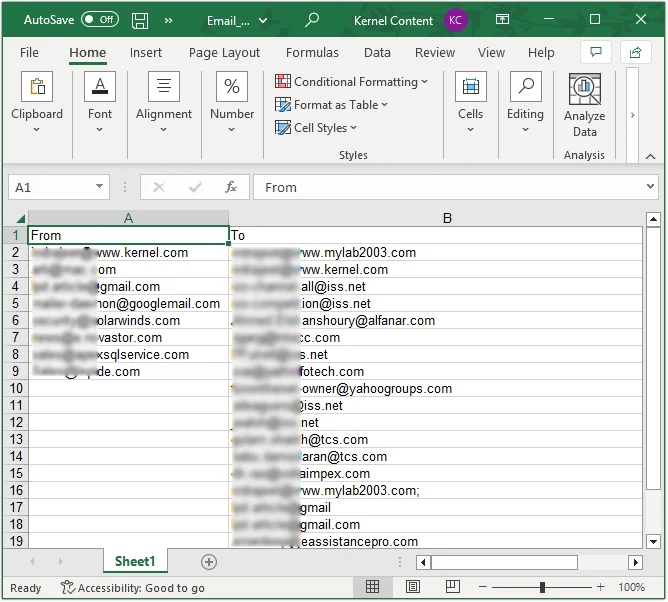Switch to the Review tab

coord(435,52)
